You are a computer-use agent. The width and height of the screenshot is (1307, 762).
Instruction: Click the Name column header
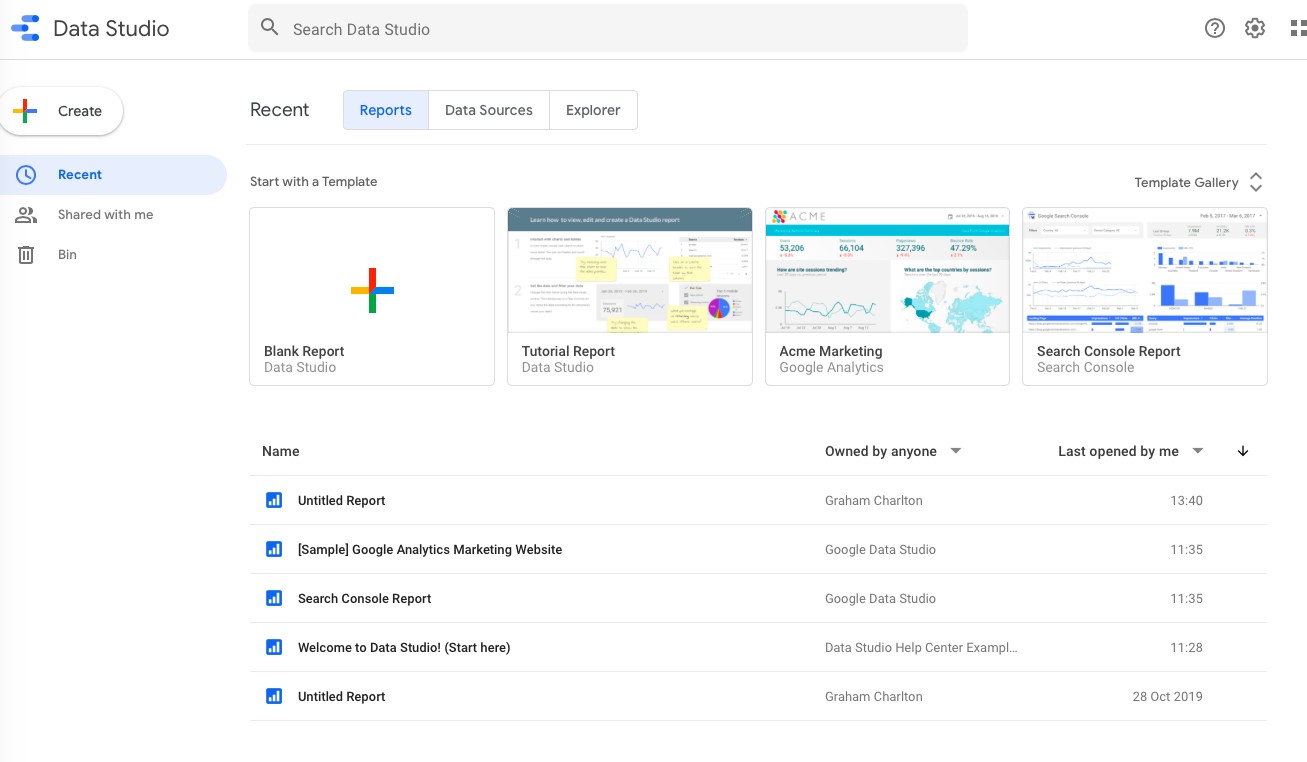point(281,451)
